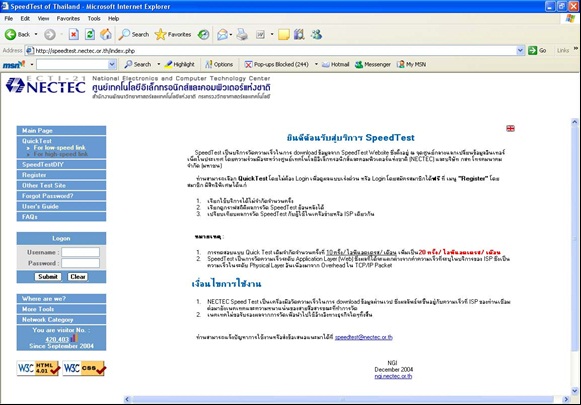Open Messenger buddies icon in IE toolbar
Viewport: 581px width, 405px height.
click(316, 34)
